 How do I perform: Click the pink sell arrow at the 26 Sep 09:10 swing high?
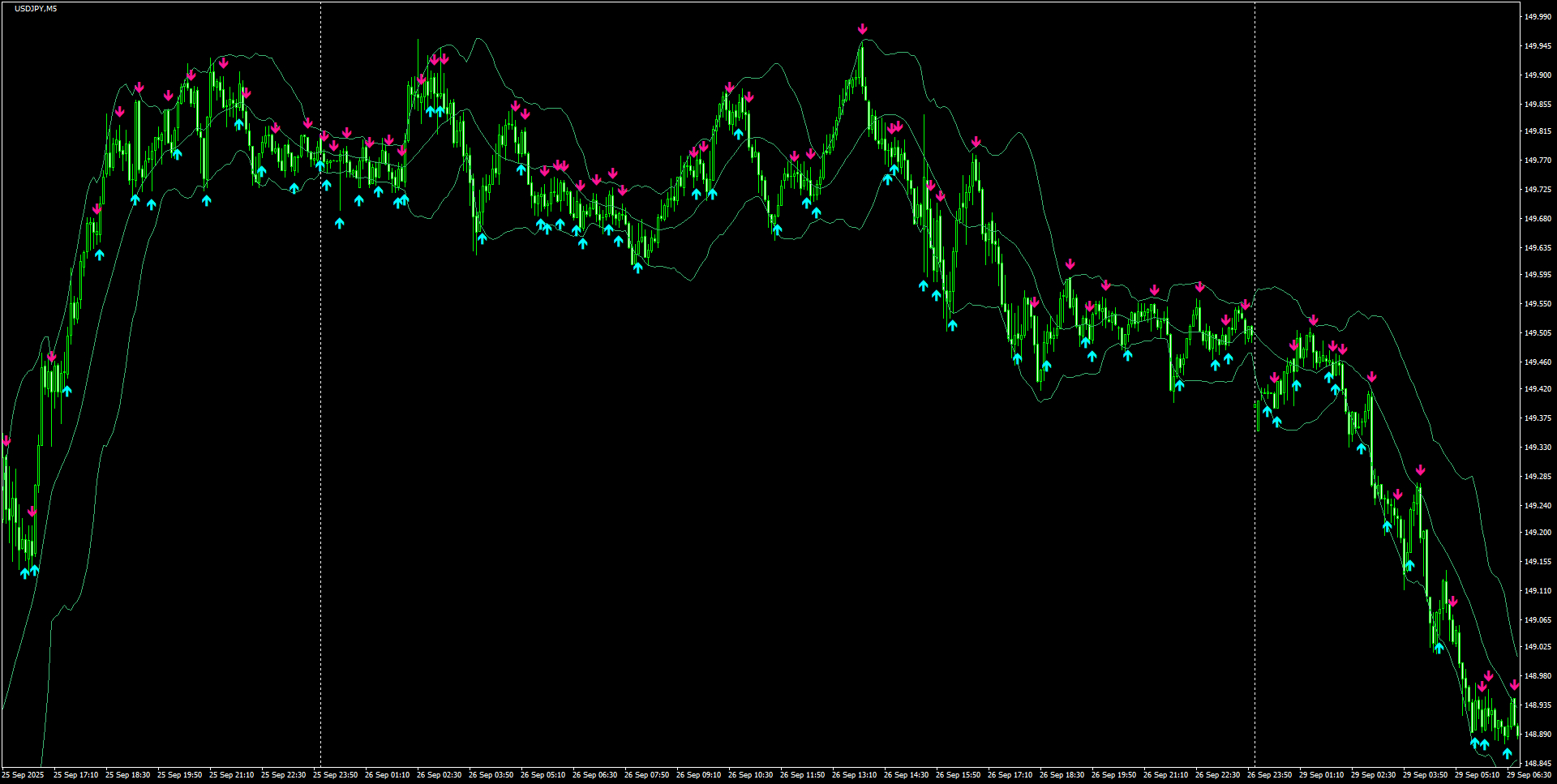point(728,84)
